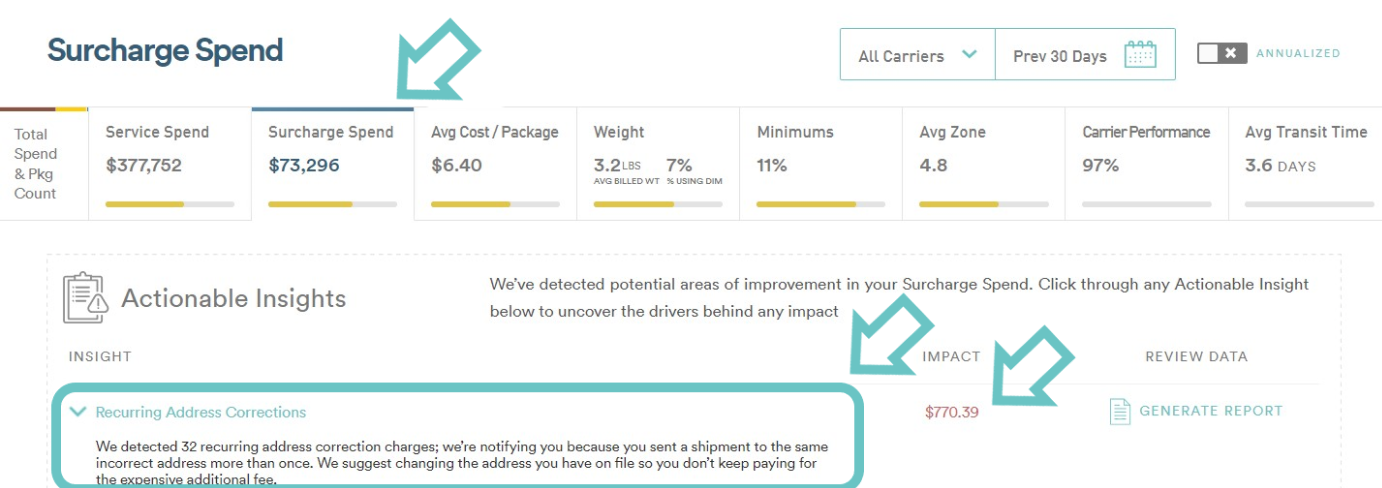Switch to the Minimums tab
This screenshot has width=1382, height=488.
tap(821, 164)
